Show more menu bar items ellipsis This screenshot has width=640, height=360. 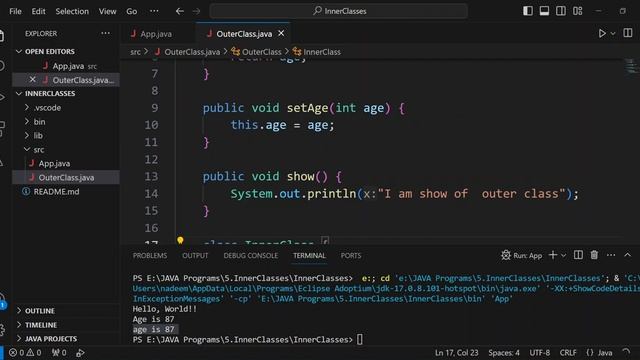154,11
